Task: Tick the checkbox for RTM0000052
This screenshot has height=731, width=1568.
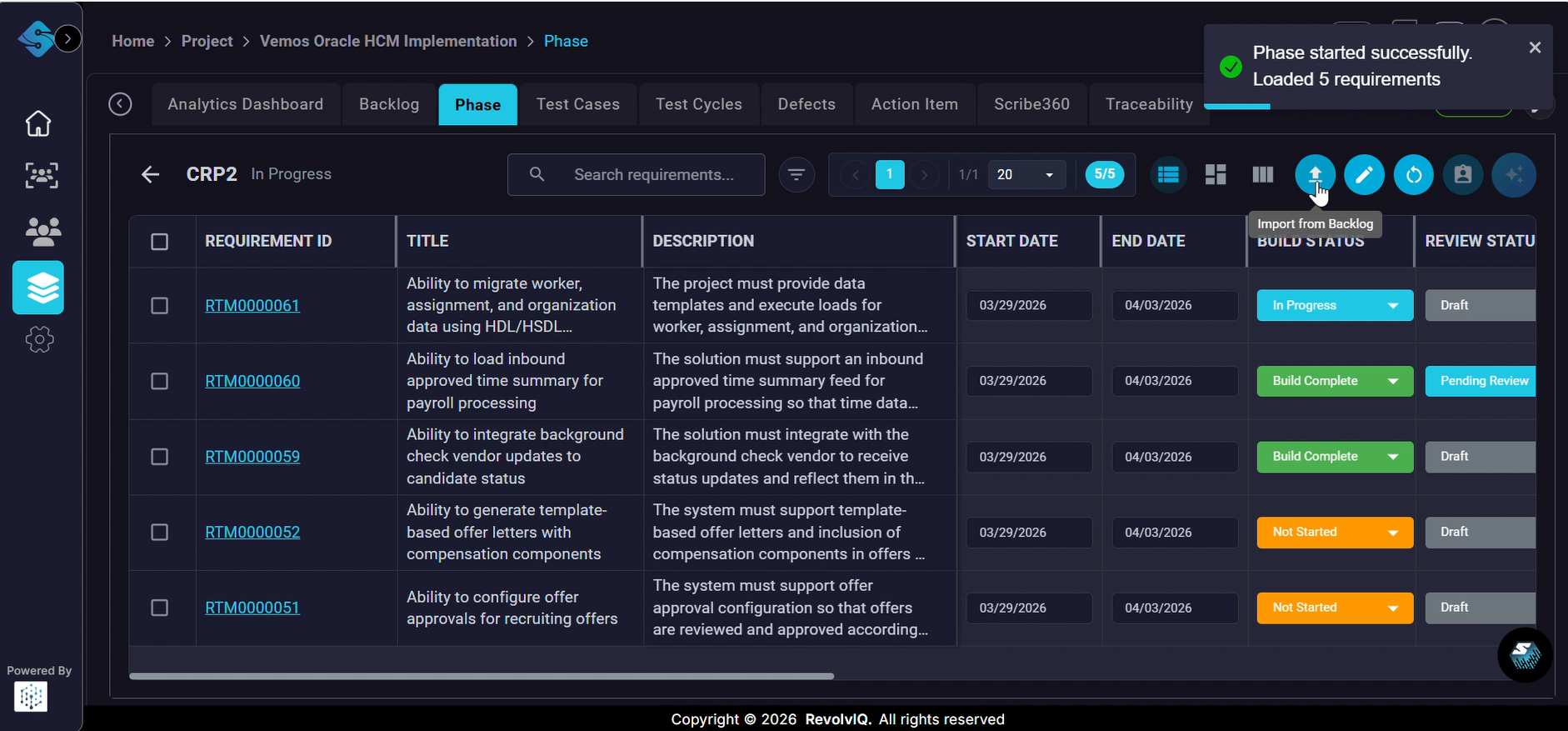Action: (159, 533)
